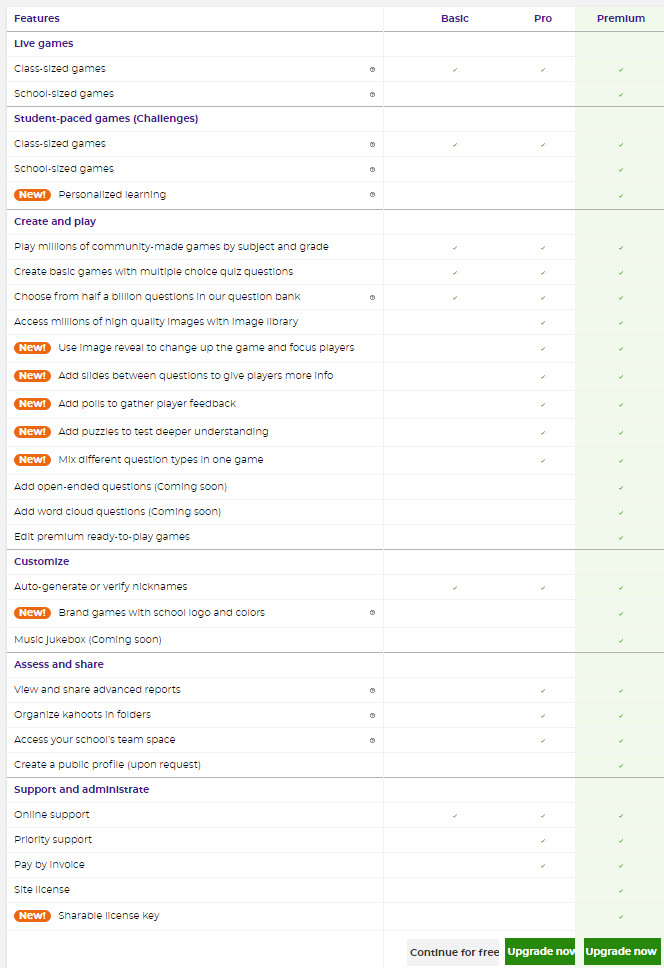Viewport: 664px width, 968px height.
Task: Click Priority support row label
Action: (53, 840)
